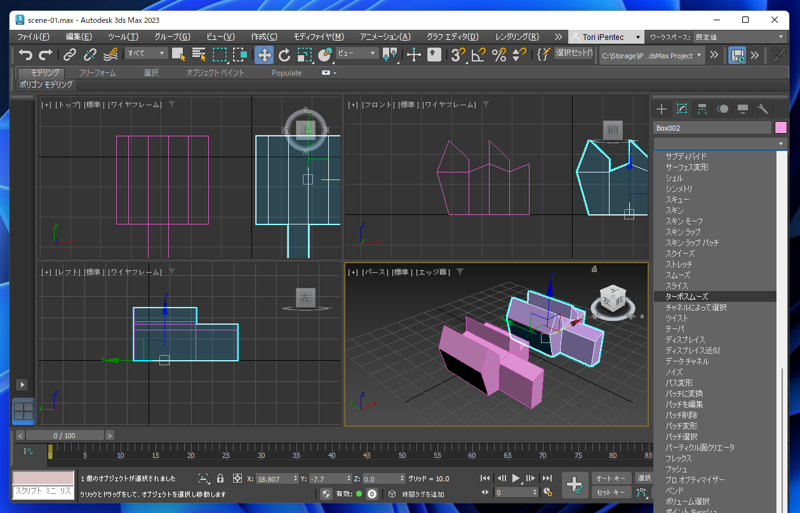Select the Unlink Selection icon
The image size is (800, 513).
[x=90, y=55]
